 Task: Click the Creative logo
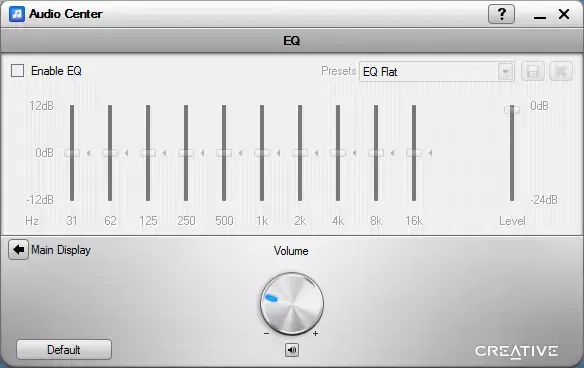tap(517, 351)
